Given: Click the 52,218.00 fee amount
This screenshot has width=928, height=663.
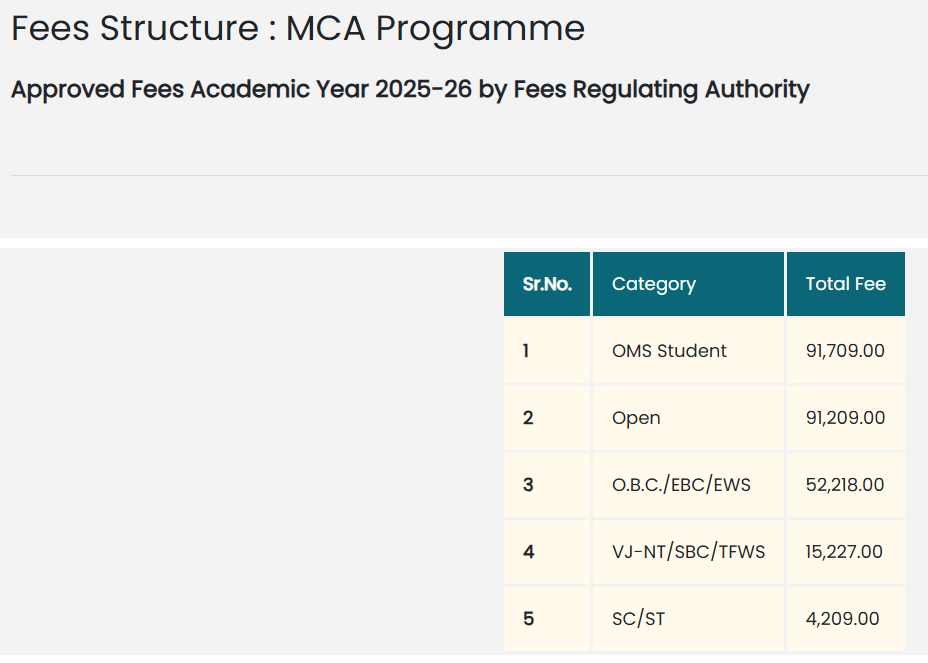Looking at the screenshot, I should tap(845, 485).
